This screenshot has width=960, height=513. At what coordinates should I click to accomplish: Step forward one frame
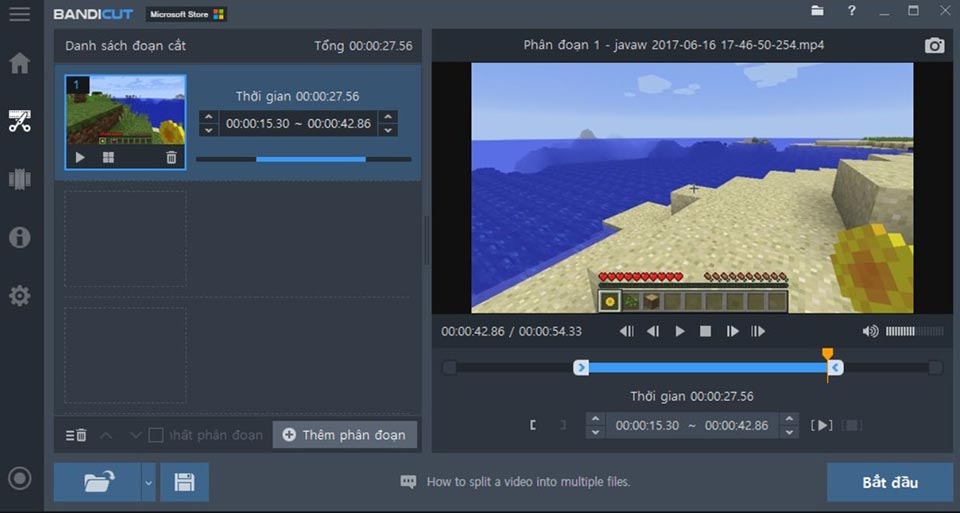[732, 331]
